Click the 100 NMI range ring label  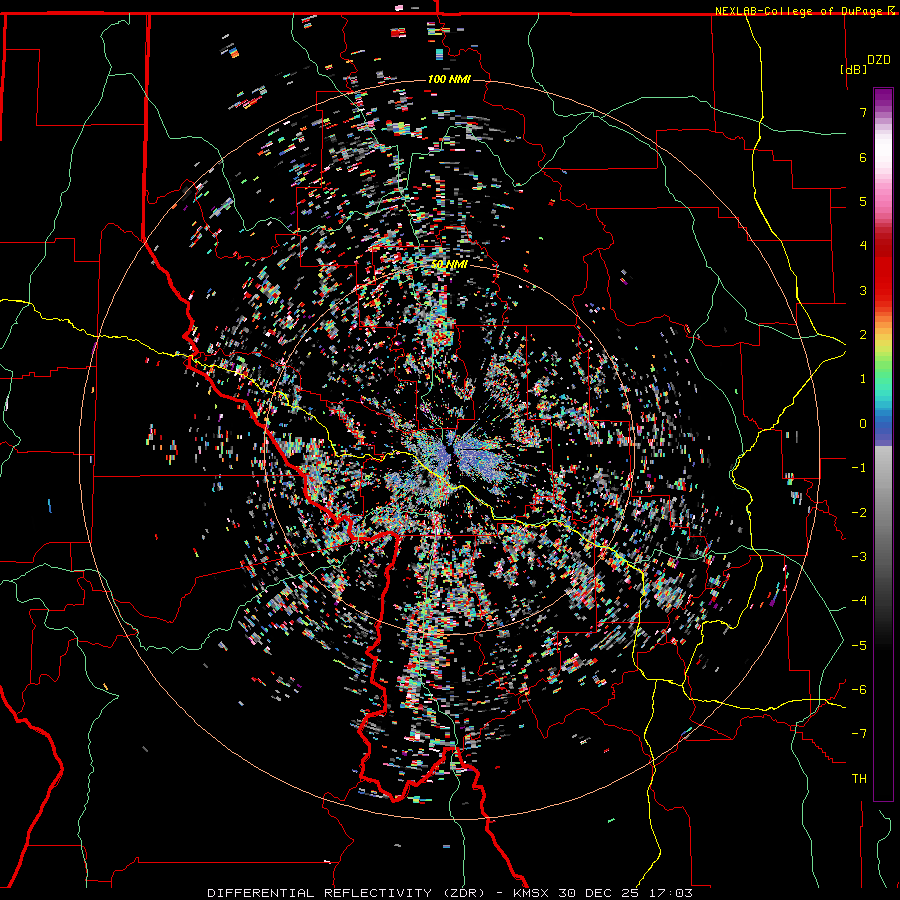point(449,79)
